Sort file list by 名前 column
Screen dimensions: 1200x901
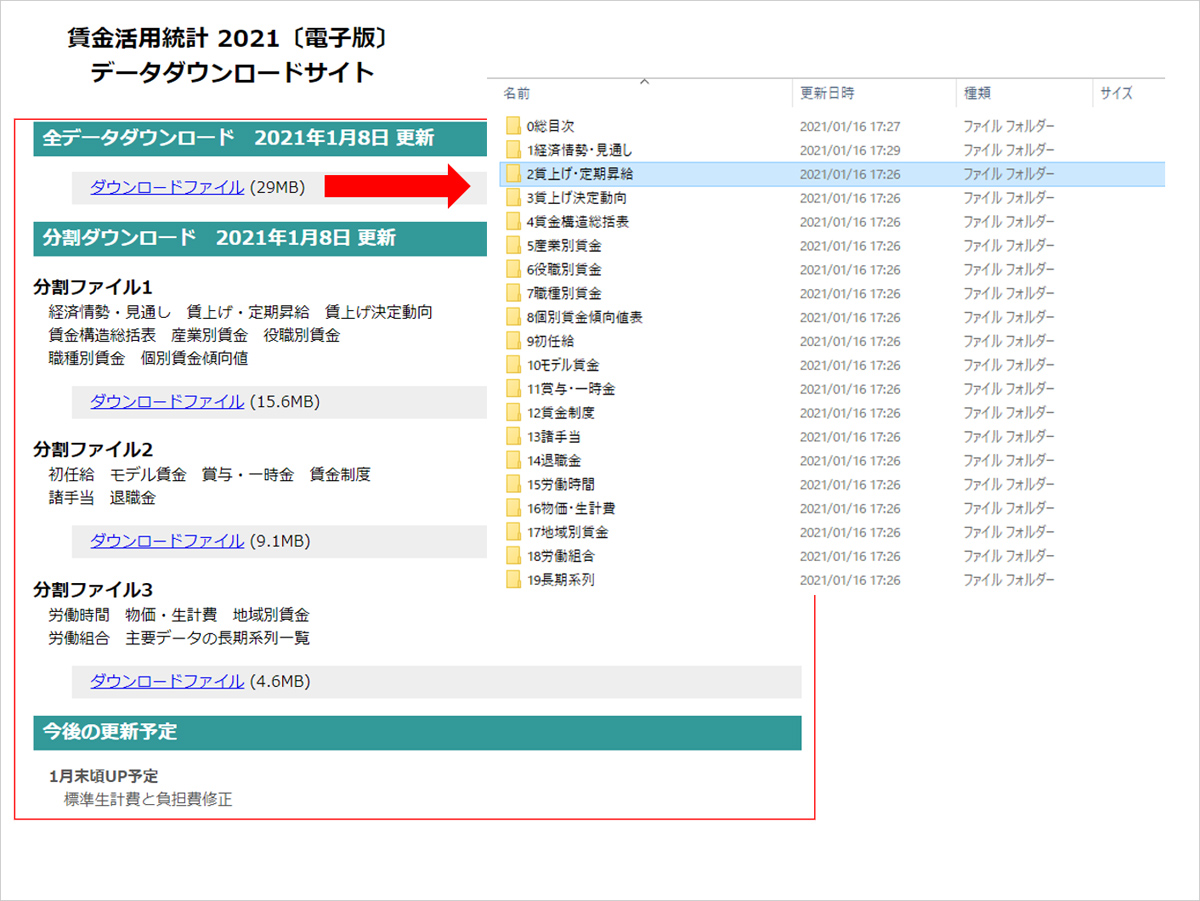(517, 93)
